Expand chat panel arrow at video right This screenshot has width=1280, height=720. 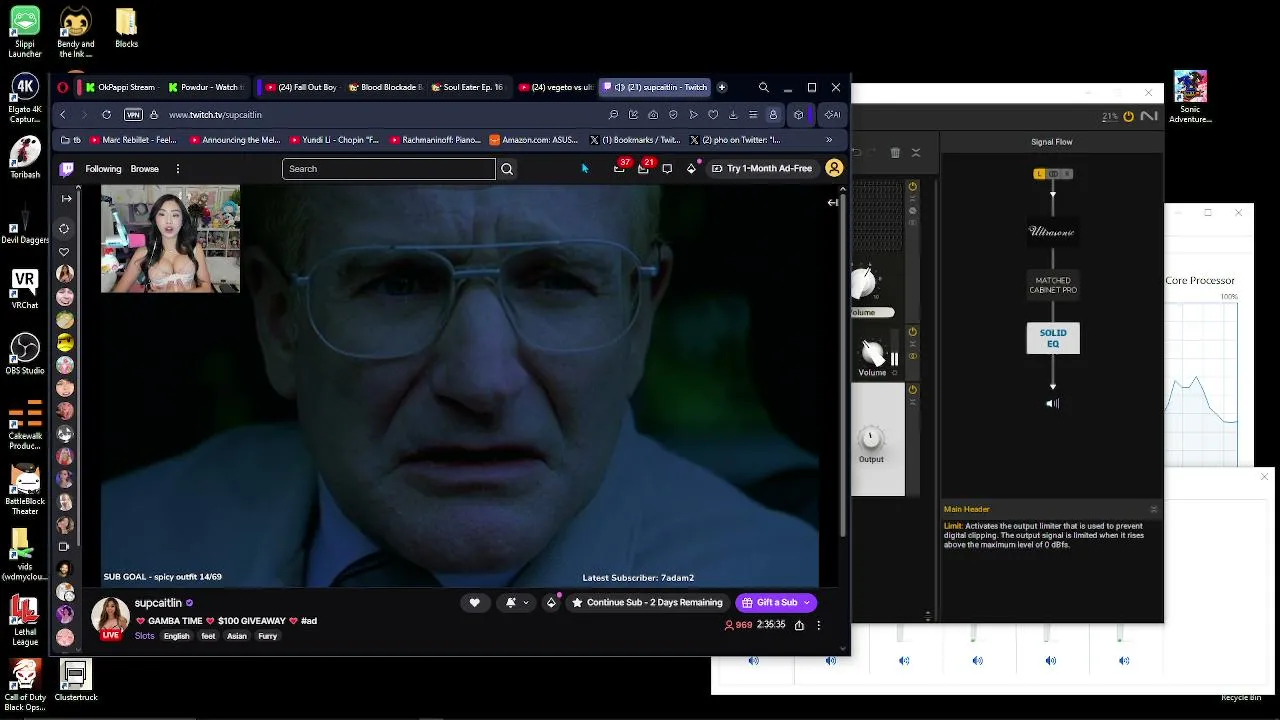(x=832, y=202)
